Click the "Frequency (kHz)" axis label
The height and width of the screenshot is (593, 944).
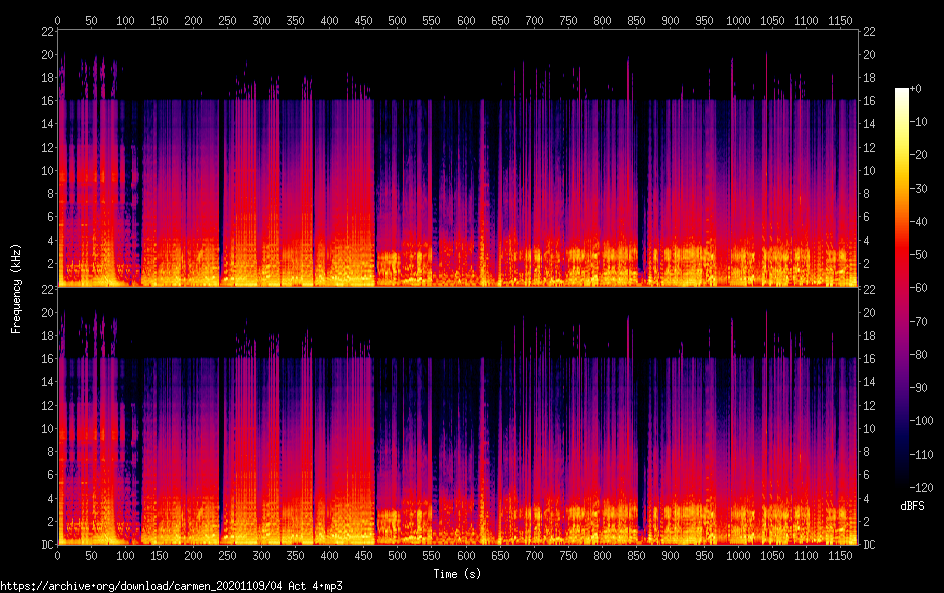pos(16,289)
